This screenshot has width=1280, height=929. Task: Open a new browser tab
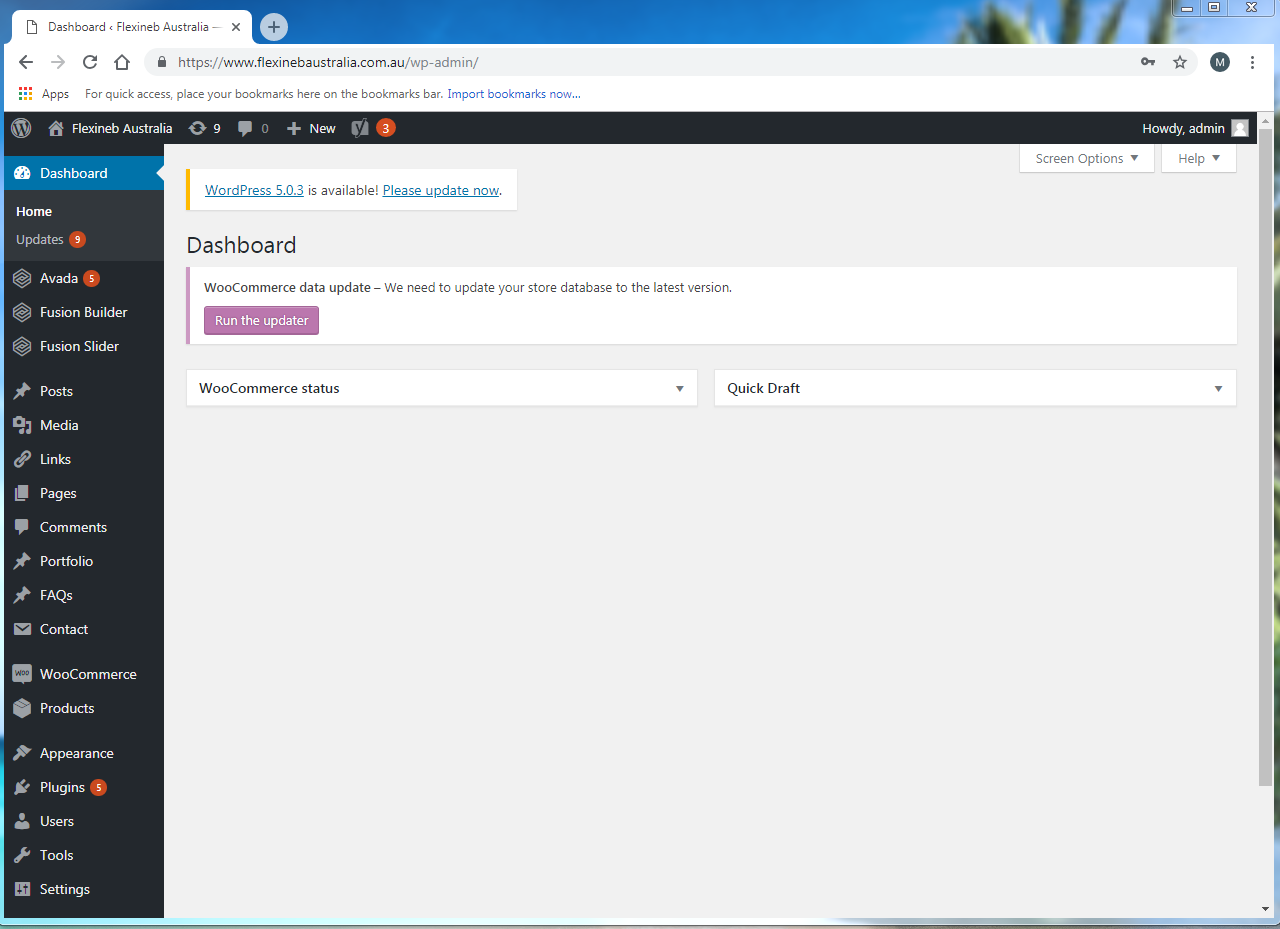[274, 27]
